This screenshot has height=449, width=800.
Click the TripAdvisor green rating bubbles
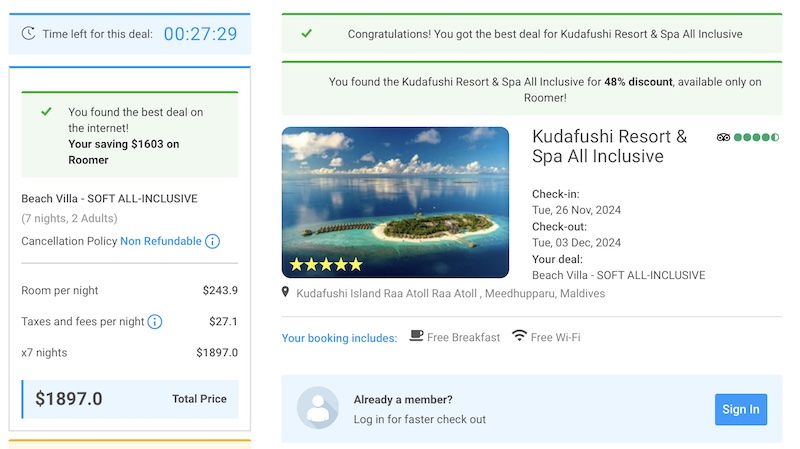(757, 137)
